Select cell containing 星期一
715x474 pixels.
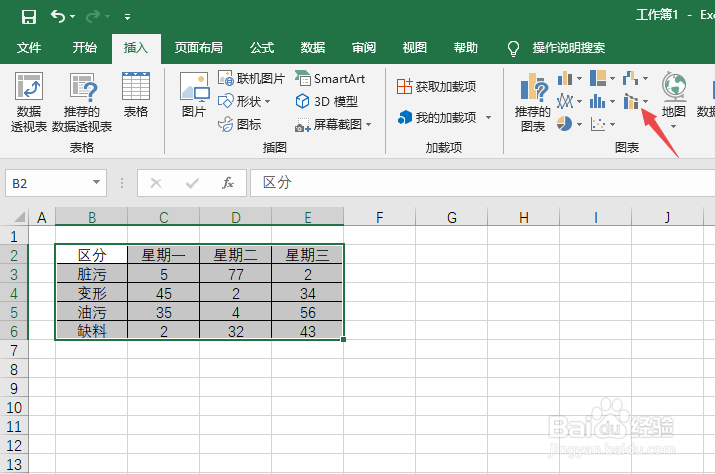(x=163, y=255)
